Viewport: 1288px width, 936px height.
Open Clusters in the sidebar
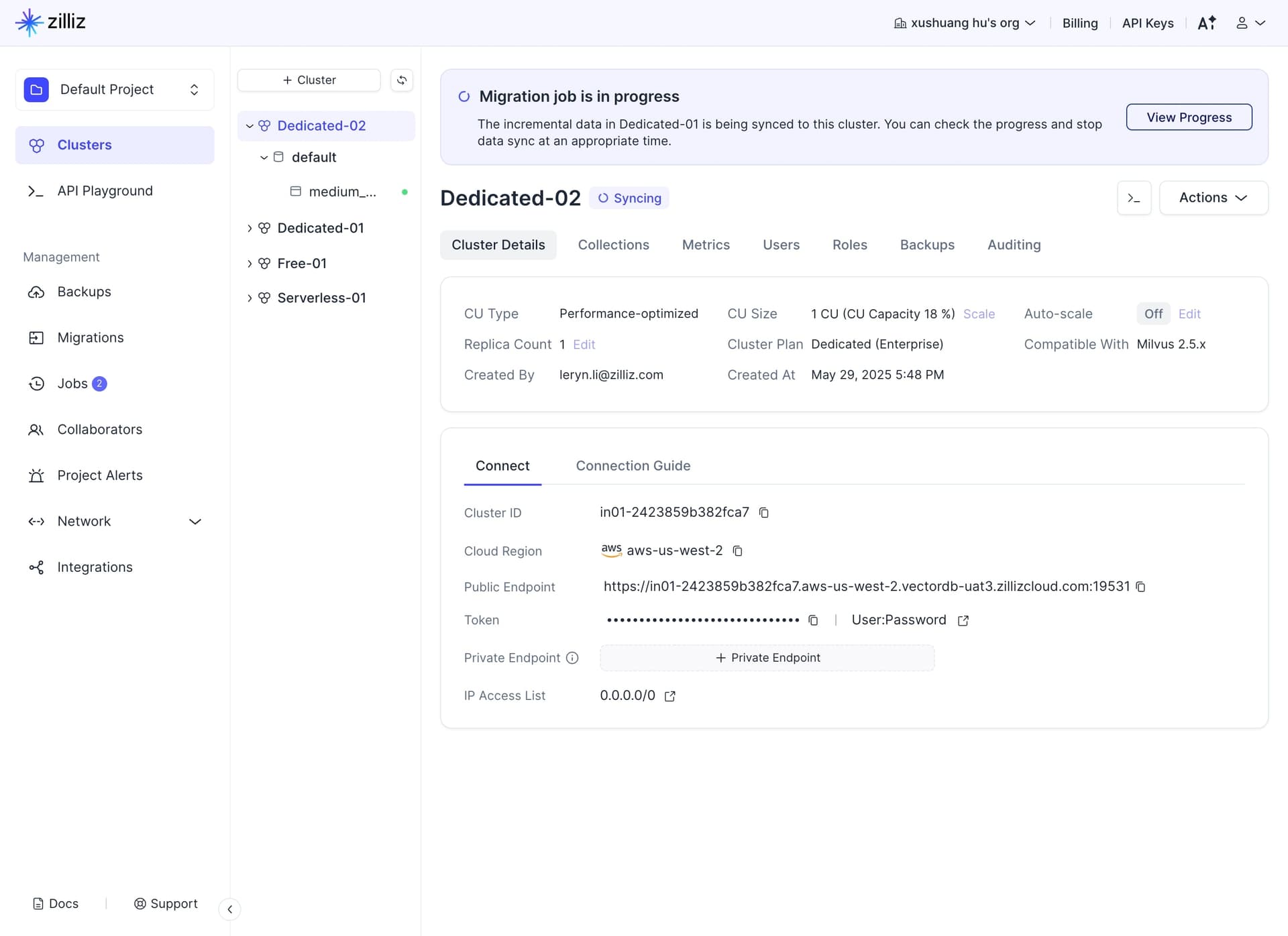pyautogui.click(x=115, y=145)
